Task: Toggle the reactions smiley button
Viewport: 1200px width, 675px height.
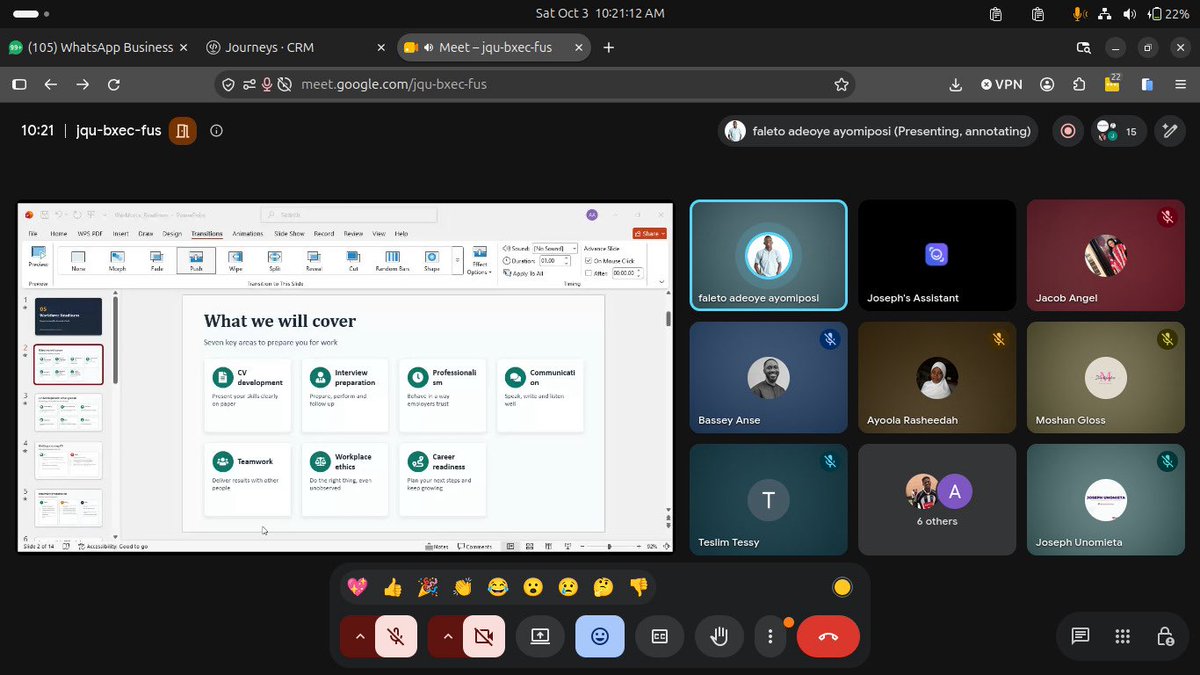Action: [600, 636]
